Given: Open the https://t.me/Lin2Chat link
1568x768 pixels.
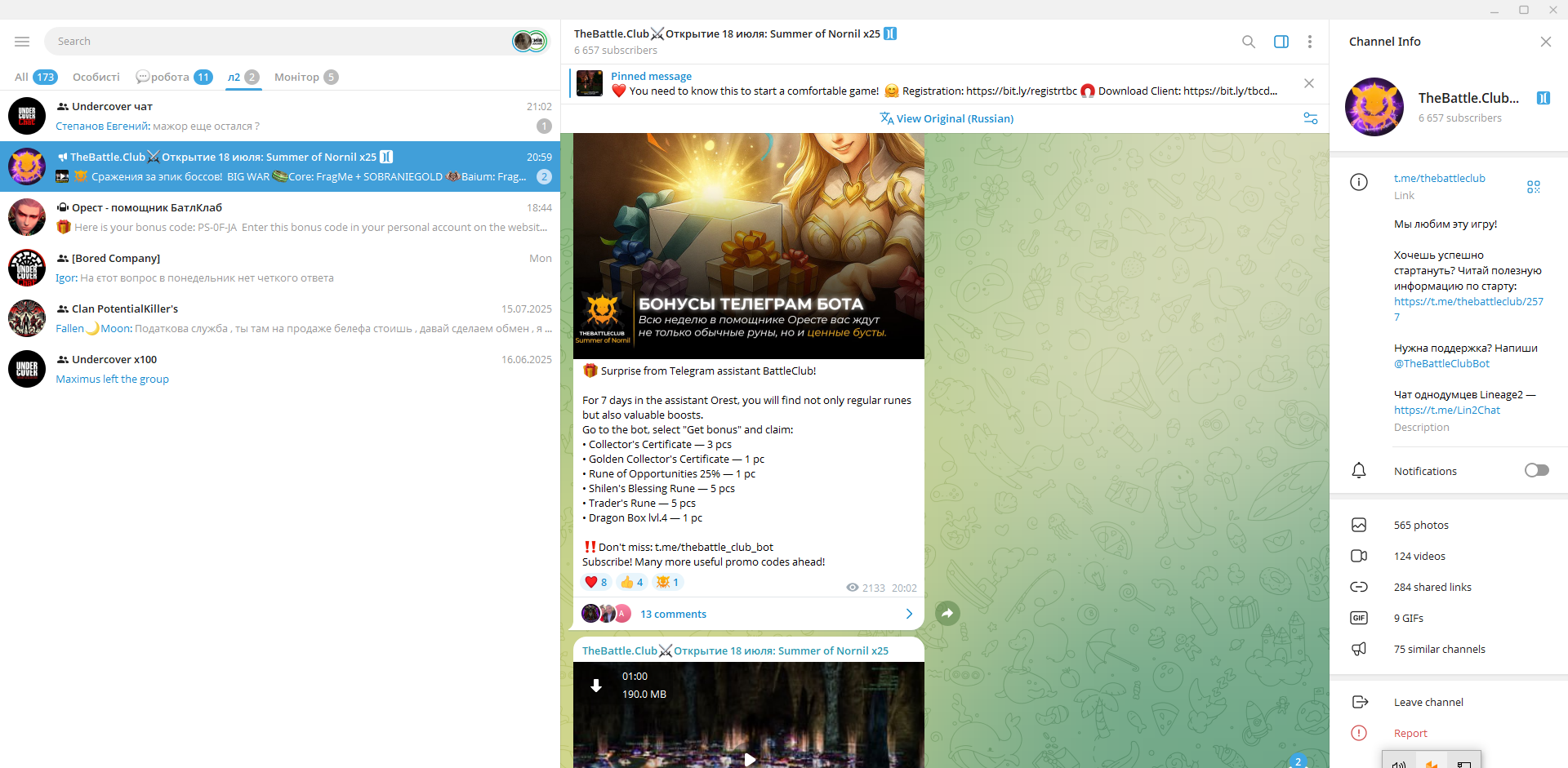Looking at the screenshot, I should tap(1447, 410).
